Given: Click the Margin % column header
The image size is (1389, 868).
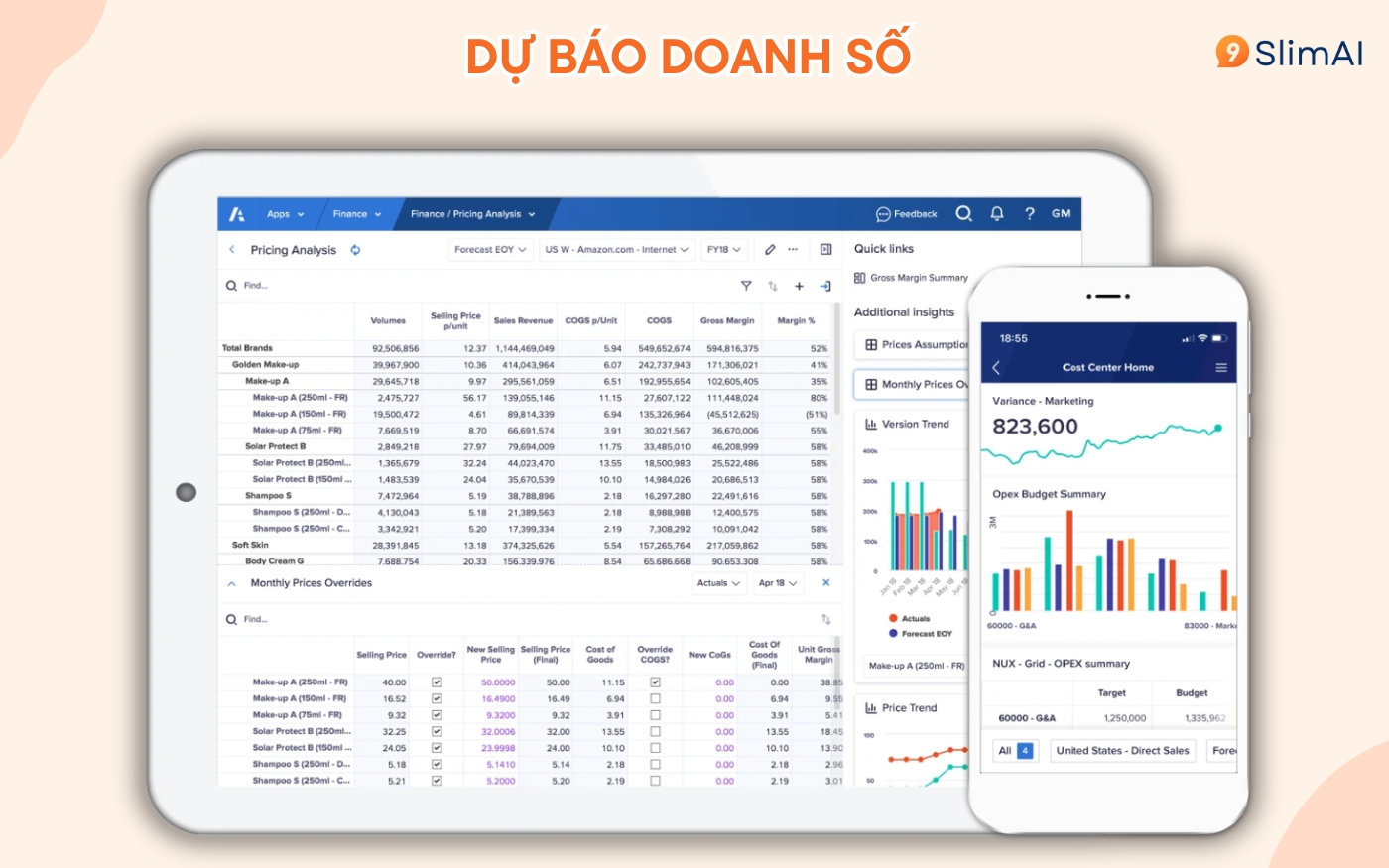Looking at the screenshot, I should click(796, 321).
